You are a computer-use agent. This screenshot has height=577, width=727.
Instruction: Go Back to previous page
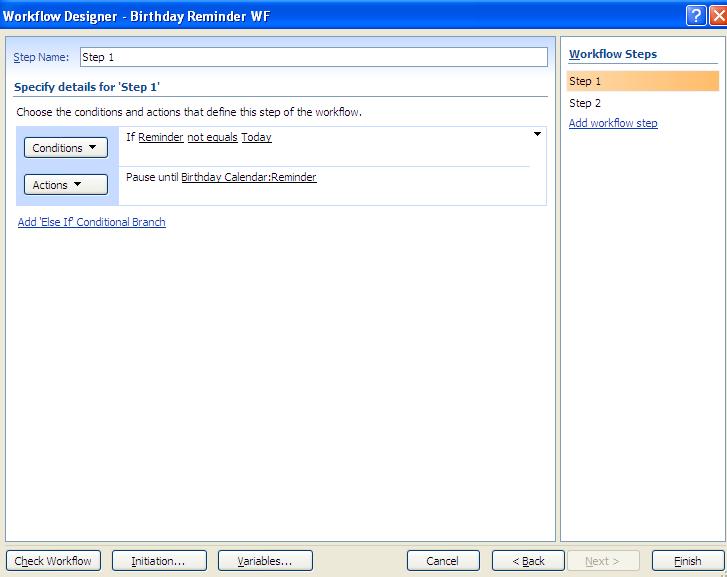[x=528, y=561]
